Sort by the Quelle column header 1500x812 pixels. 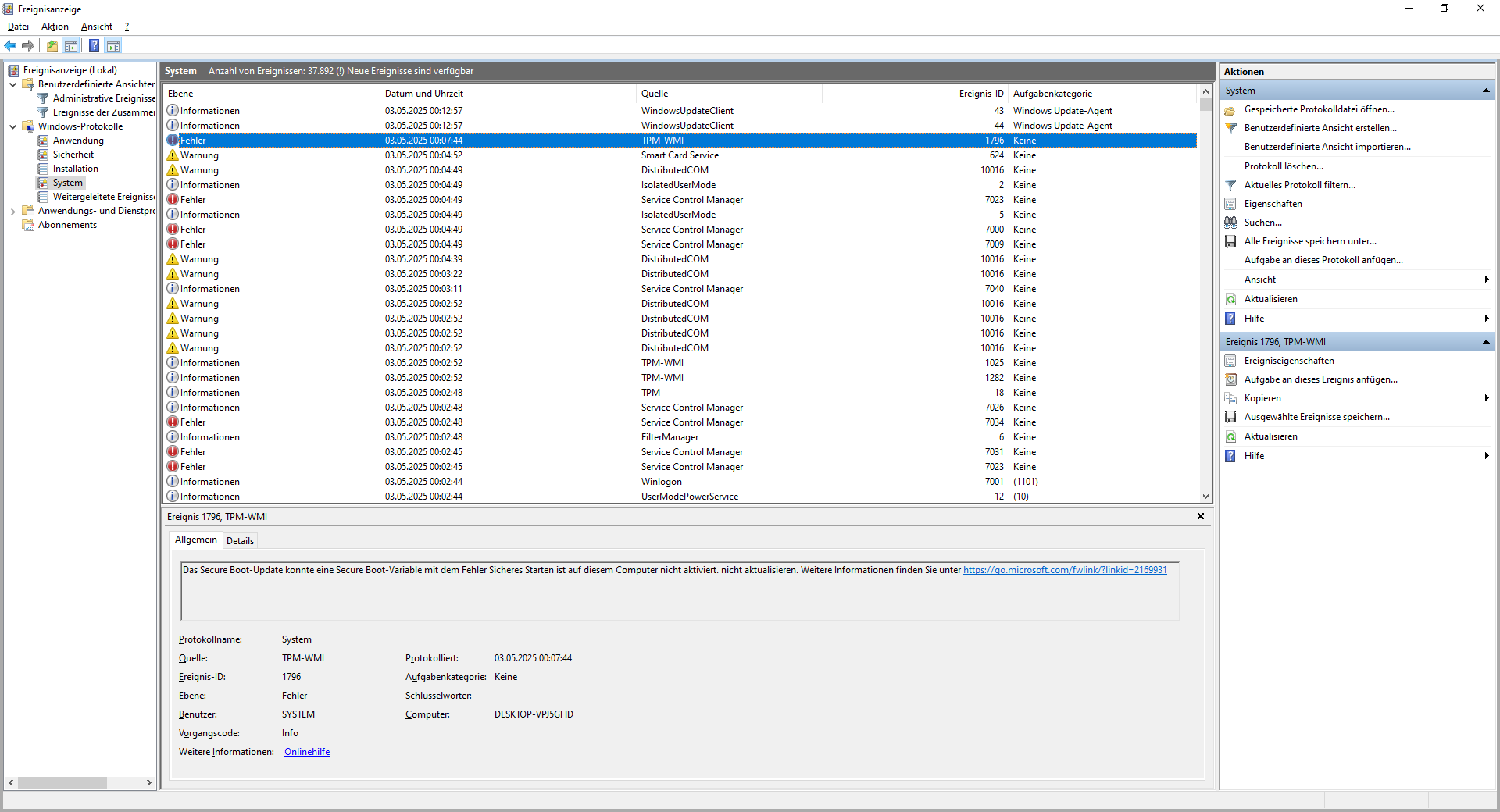729,94
